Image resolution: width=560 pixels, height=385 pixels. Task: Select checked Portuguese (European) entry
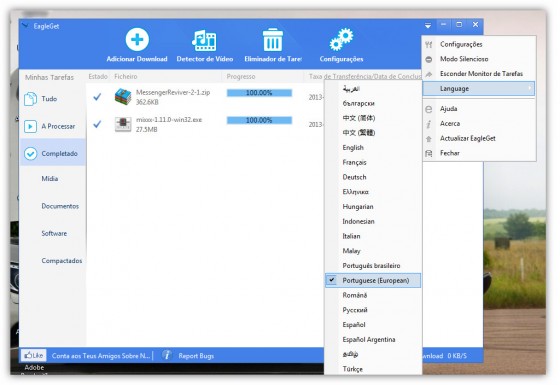coord(373,280)
